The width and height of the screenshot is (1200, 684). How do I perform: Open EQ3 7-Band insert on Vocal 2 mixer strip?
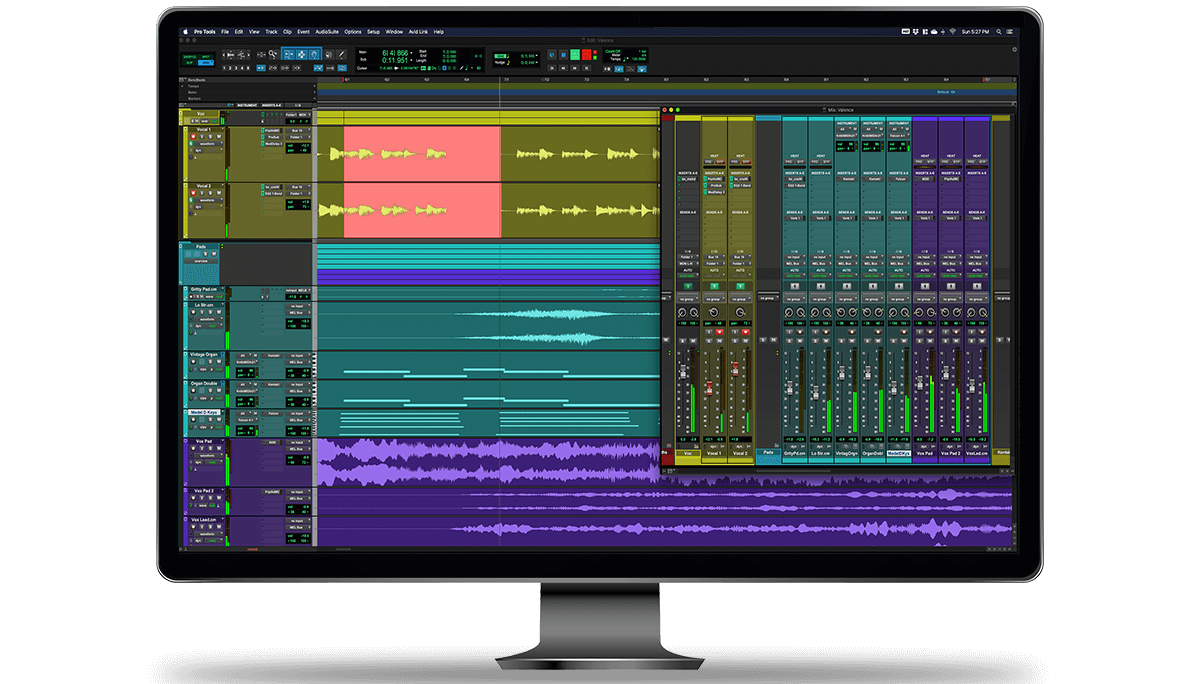click(740, 185)
